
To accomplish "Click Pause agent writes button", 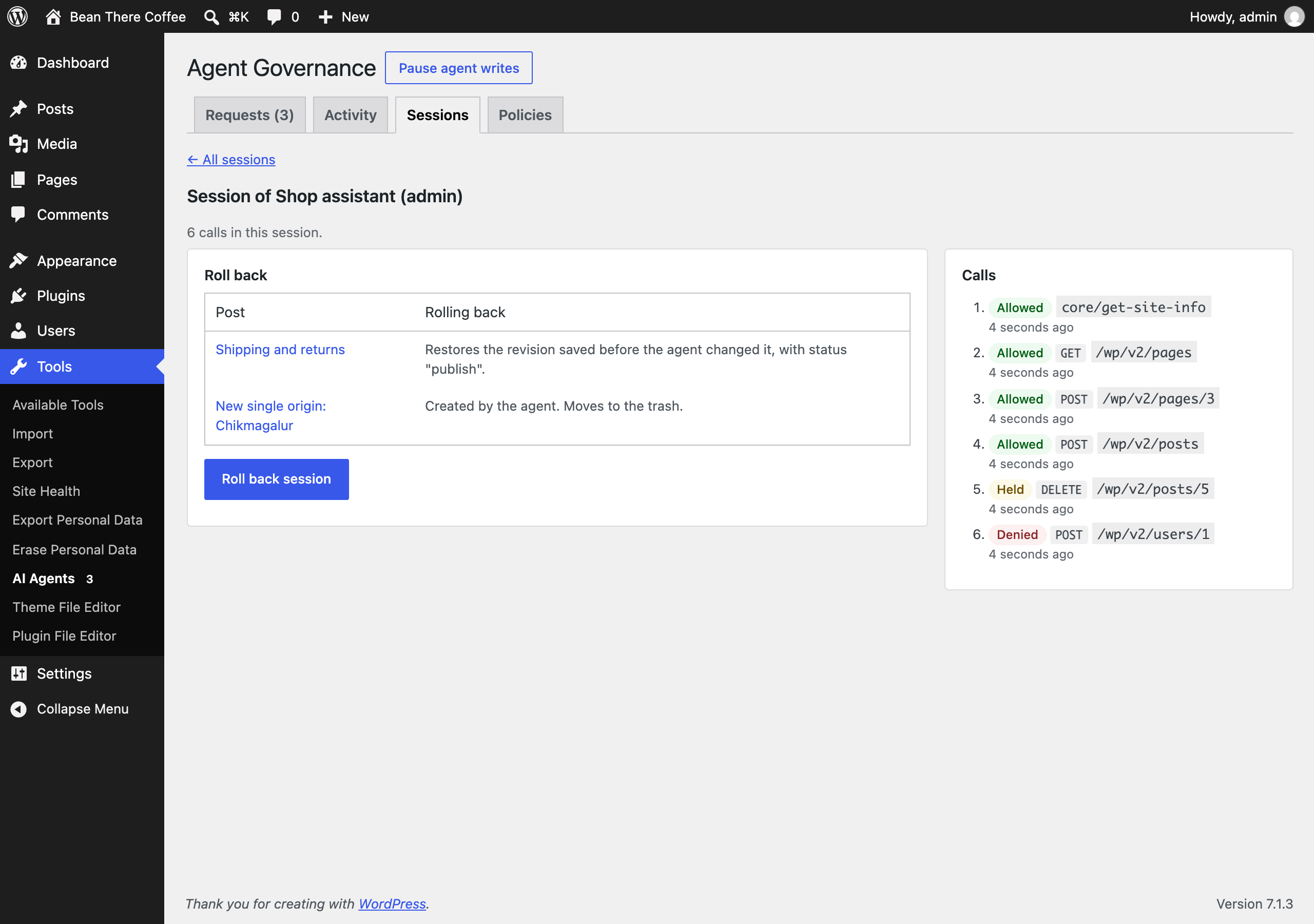I will click(x=458, y=68).
